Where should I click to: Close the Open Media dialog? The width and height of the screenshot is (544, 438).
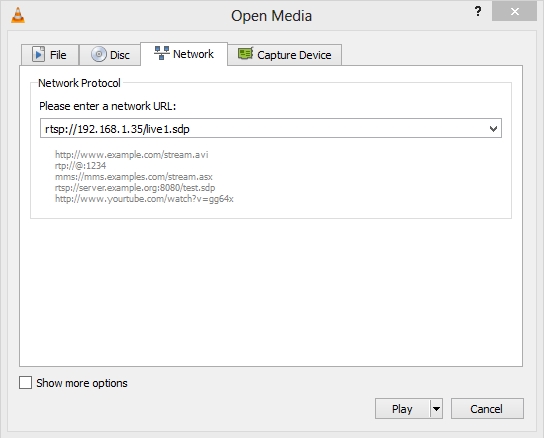[x=515, y=11]
